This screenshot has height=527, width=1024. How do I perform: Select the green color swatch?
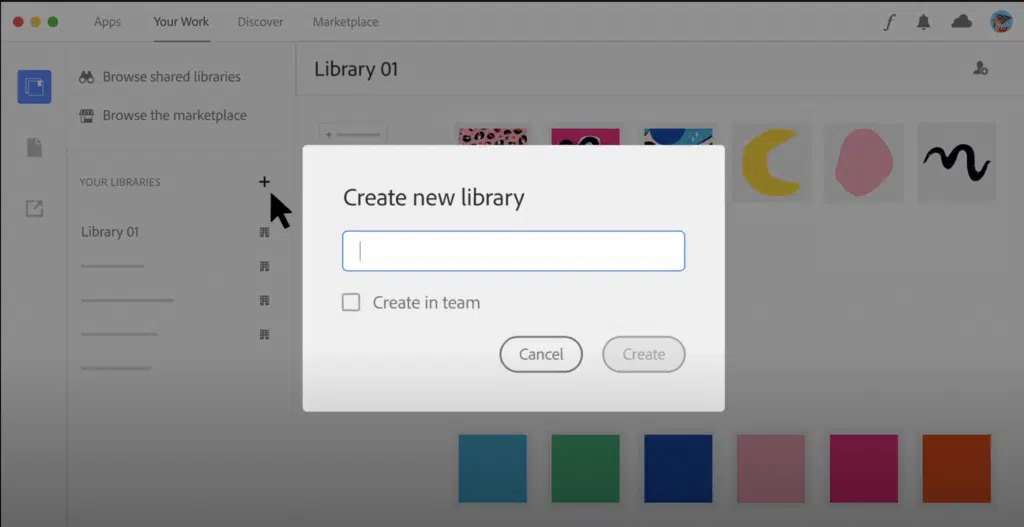tap(585, 469)
